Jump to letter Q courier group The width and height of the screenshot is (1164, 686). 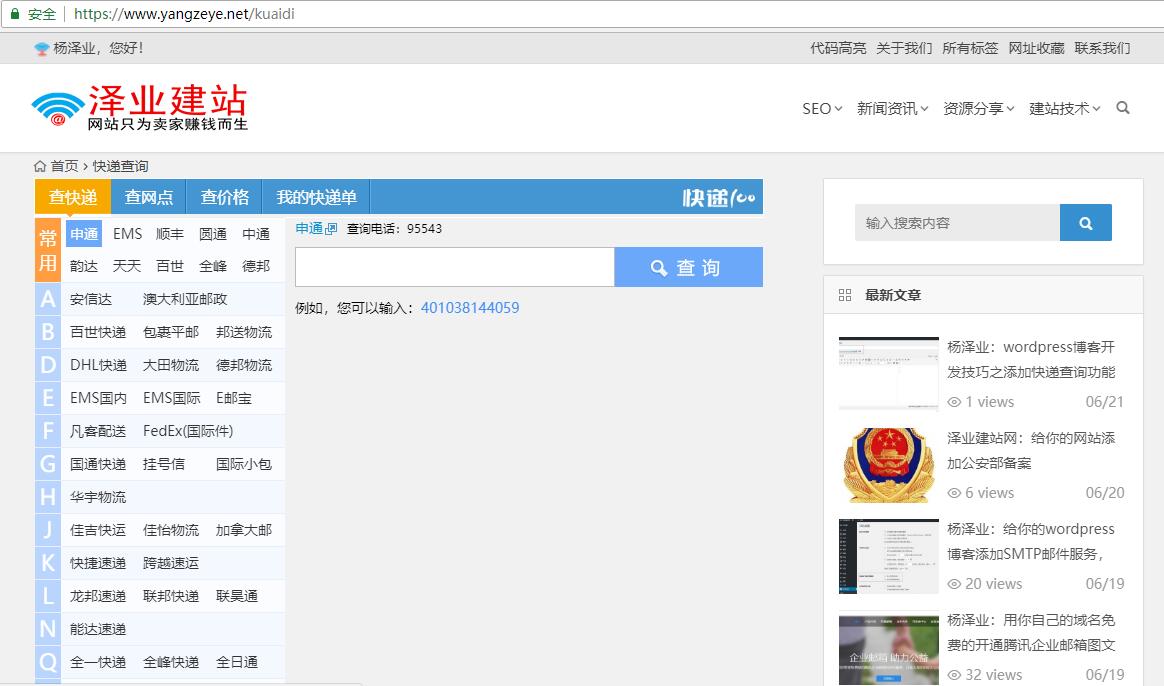[48, 662]
